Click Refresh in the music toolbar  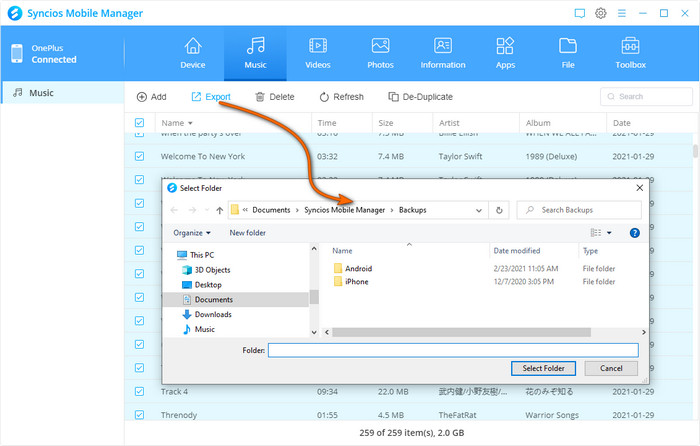tap(342, 97)
